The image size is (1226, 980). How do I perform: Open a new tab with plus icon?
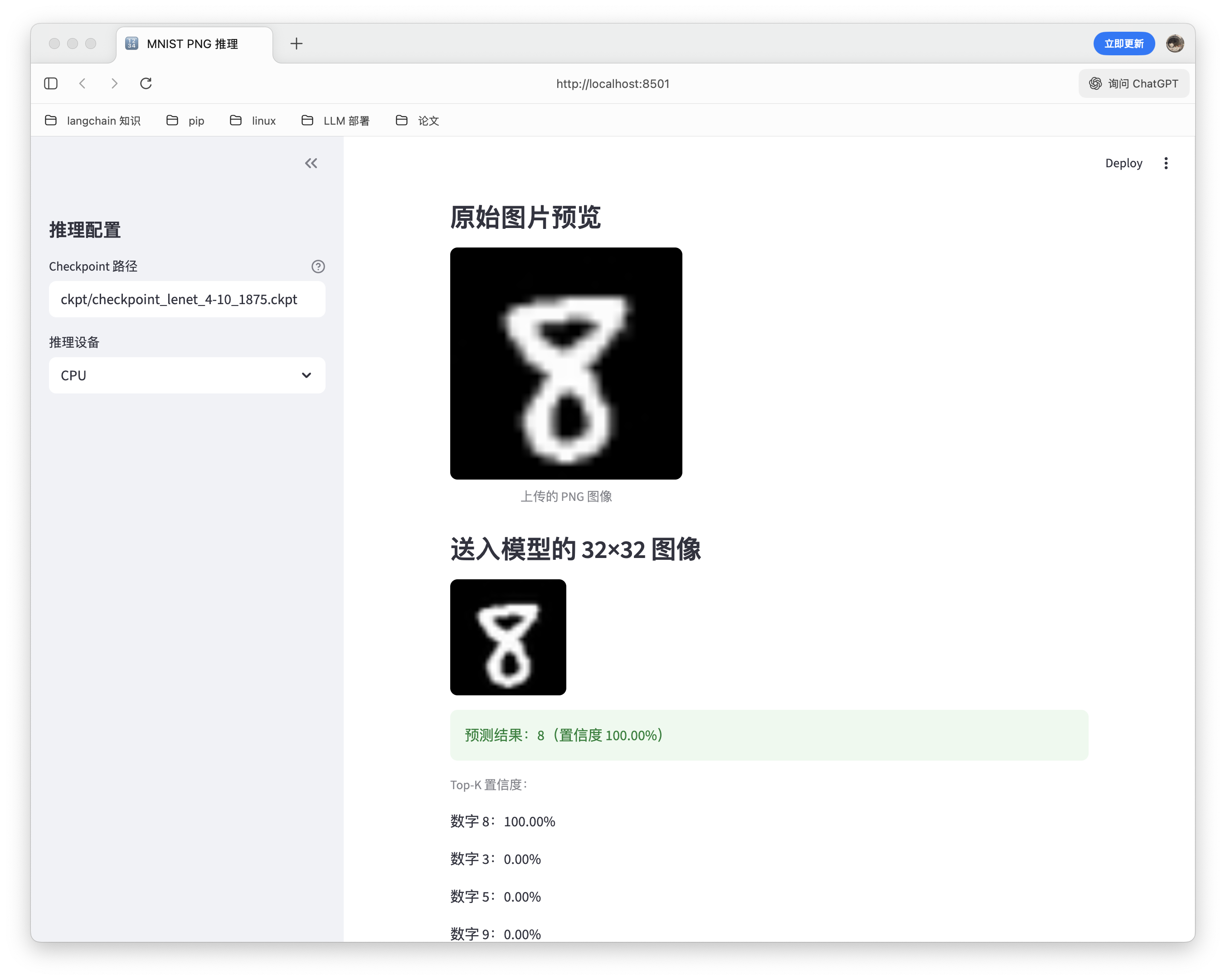pyautogui.click(x=296, y=44)
